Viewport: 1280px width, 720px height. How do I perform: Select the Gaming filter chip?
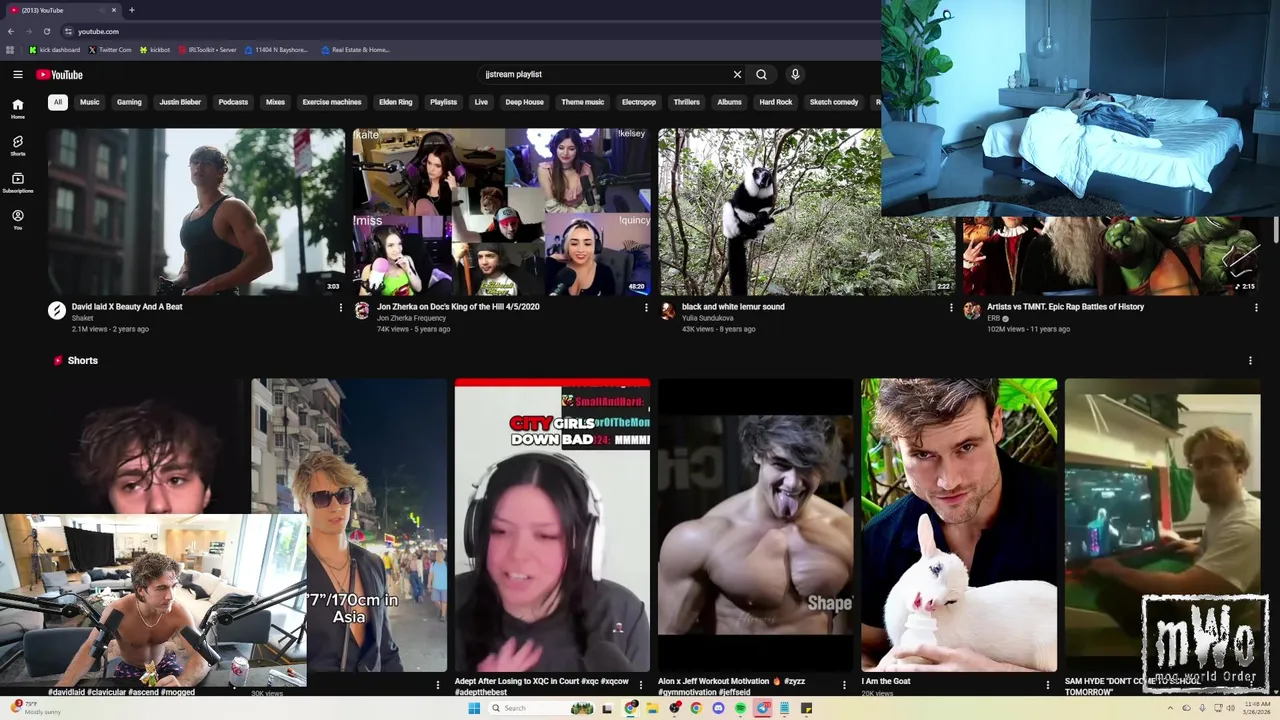coord(129,102)
